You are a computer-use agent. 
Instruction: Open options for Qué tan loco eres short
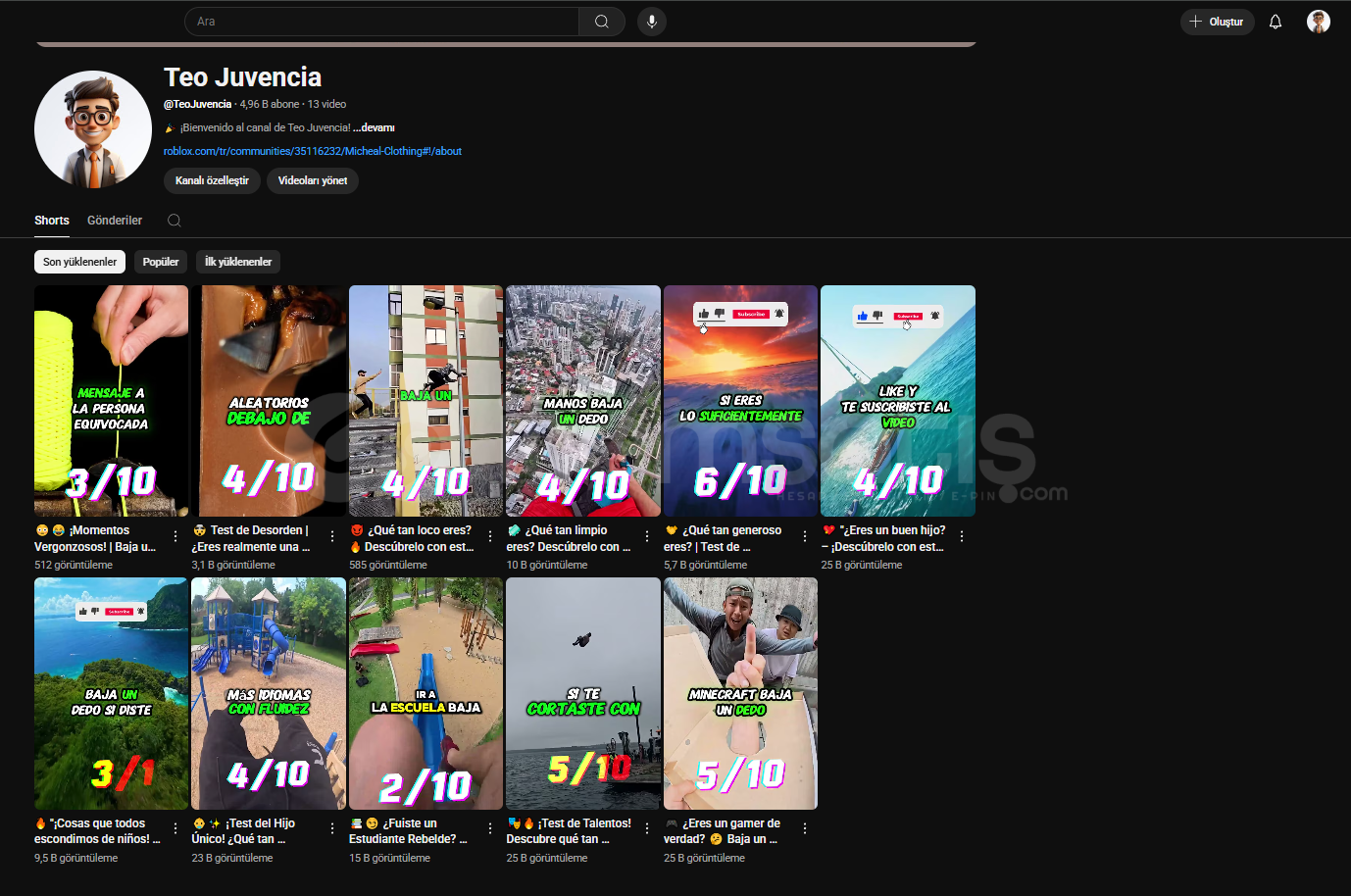[490, 536]
